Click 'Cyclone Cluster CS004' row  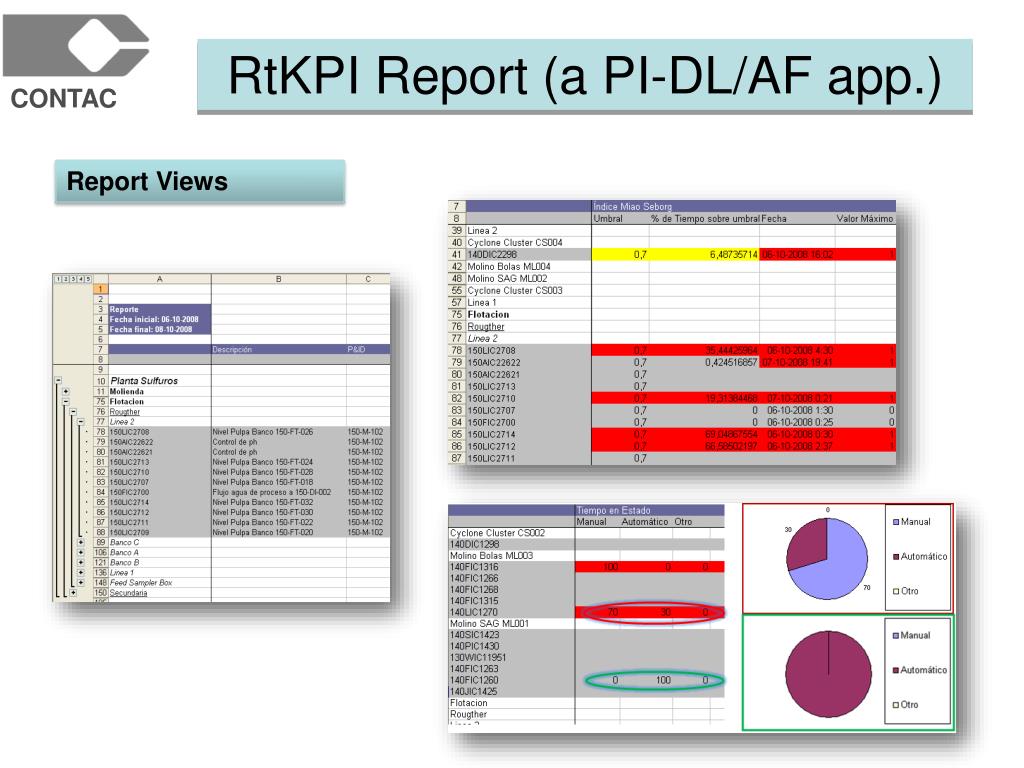(515, 242)
